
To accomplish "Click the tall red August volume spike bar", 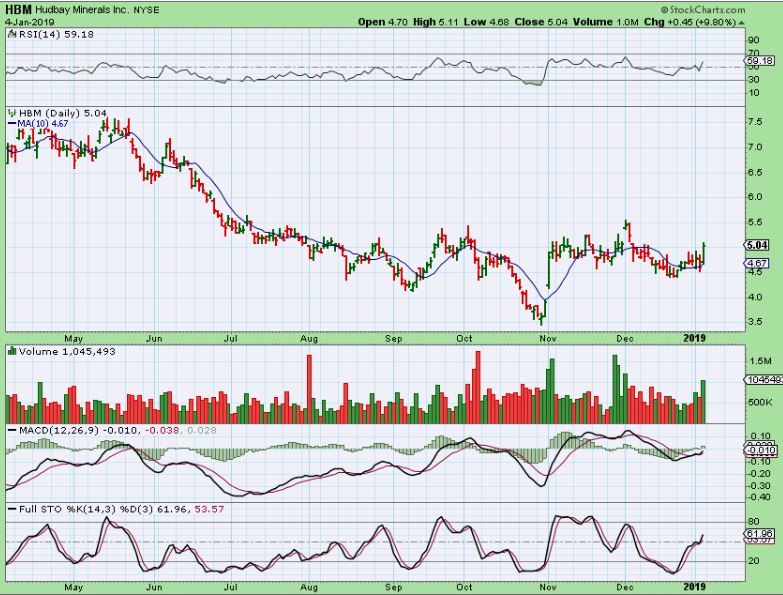I will click(x=309, y=389).
